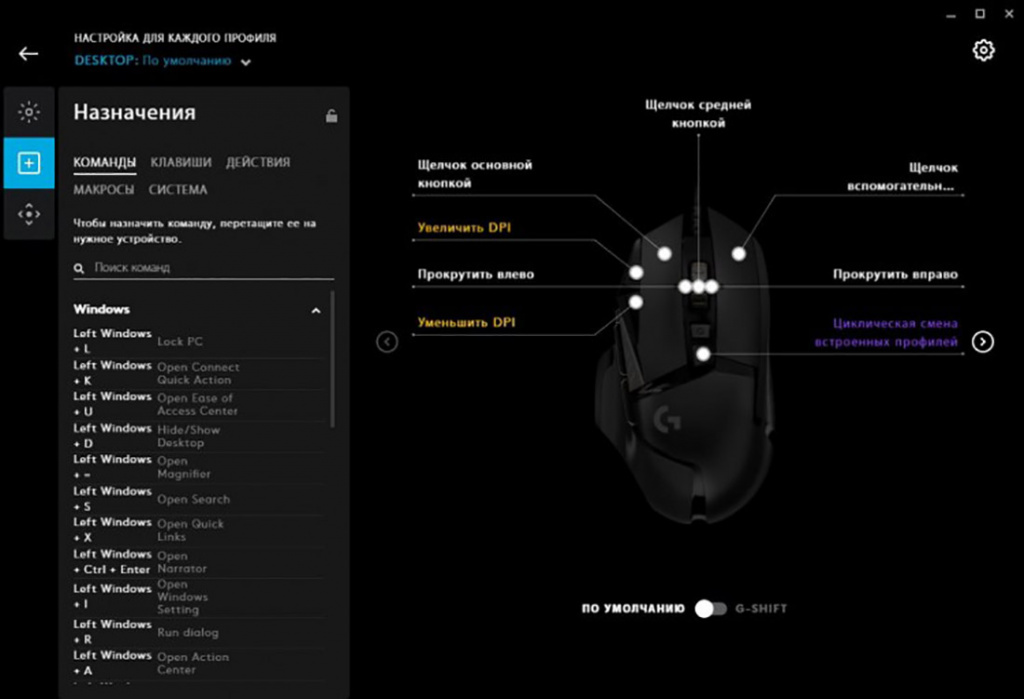Switch to the ДЕЙСТВИЯ tab
Image resolution: width=1024 pixels, height=699 pixels.
coord(258,162)
